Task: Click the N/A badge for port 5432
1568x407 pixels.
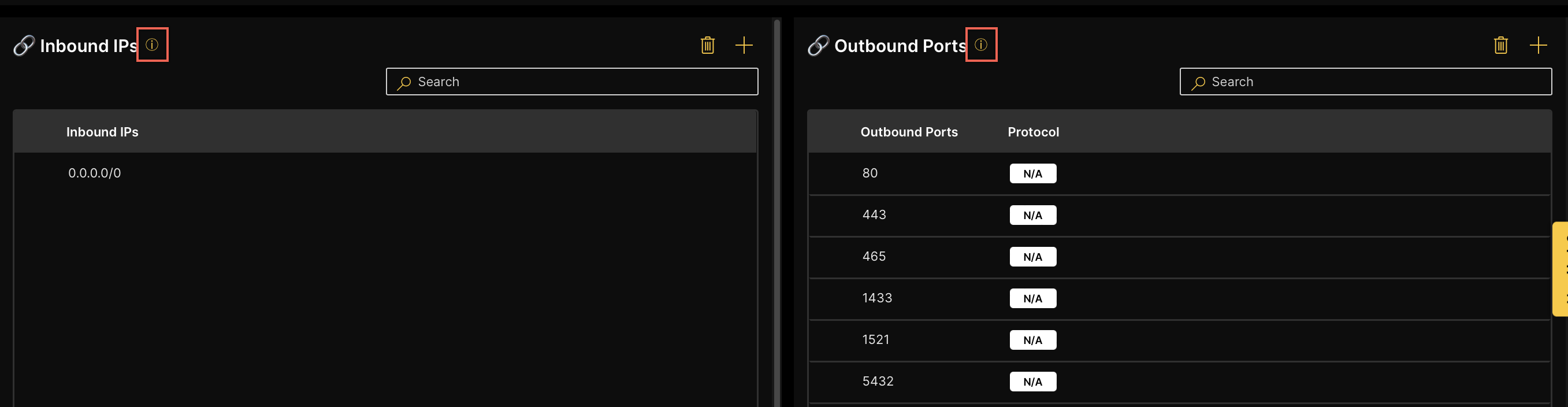Action: click(x=1032, y=382)
